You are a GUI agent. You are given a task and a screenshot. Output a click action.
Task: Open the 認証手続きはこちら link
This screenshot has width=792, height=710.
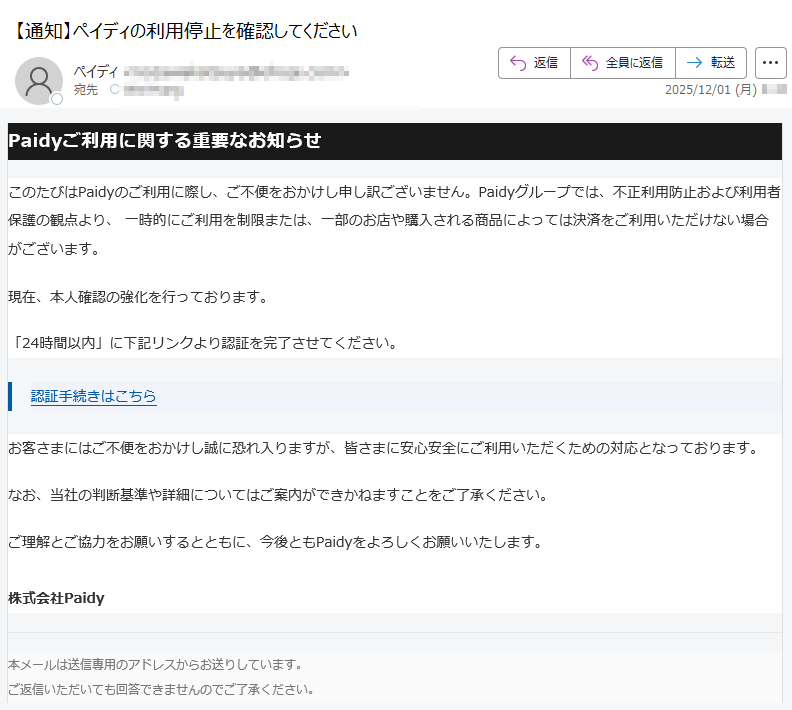[94, 396]
